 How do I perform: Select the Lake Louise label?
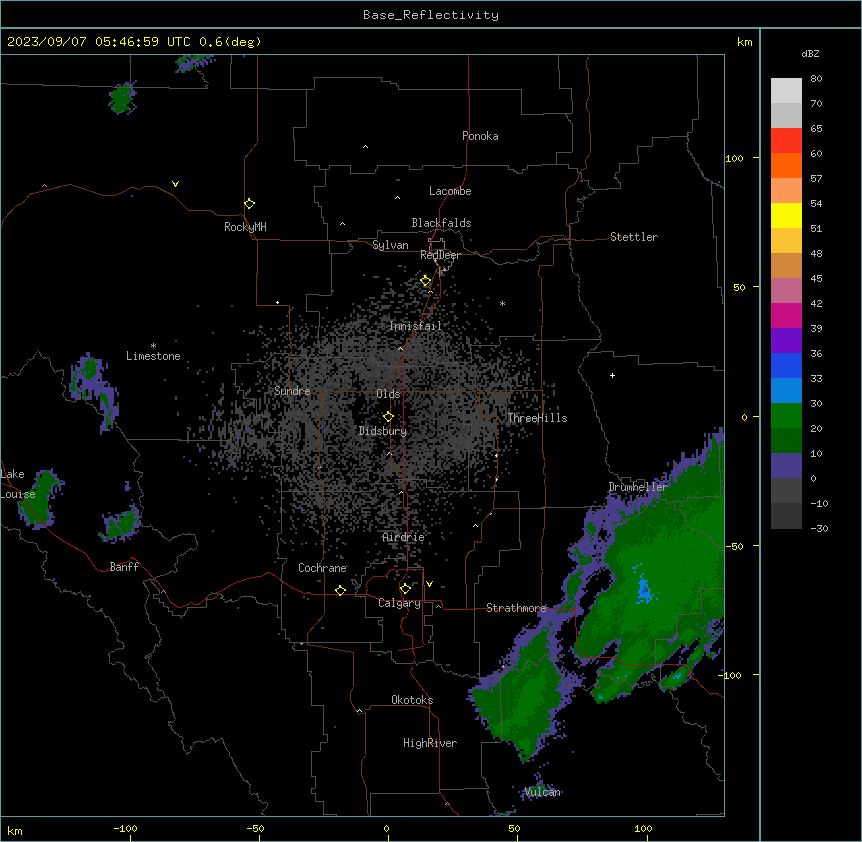18,484
